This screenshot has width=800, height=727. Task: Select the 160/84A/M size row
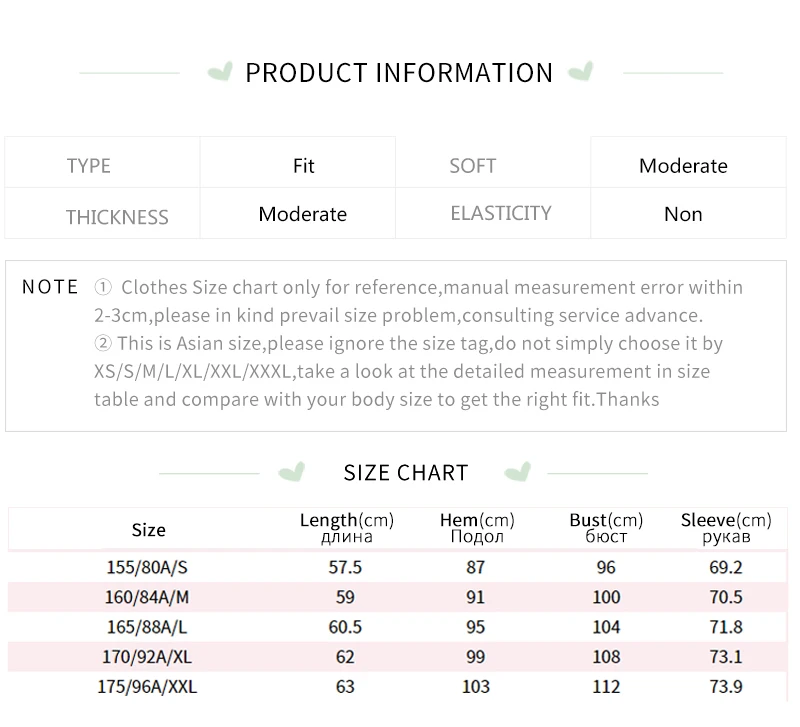click(x=397, y=597)
